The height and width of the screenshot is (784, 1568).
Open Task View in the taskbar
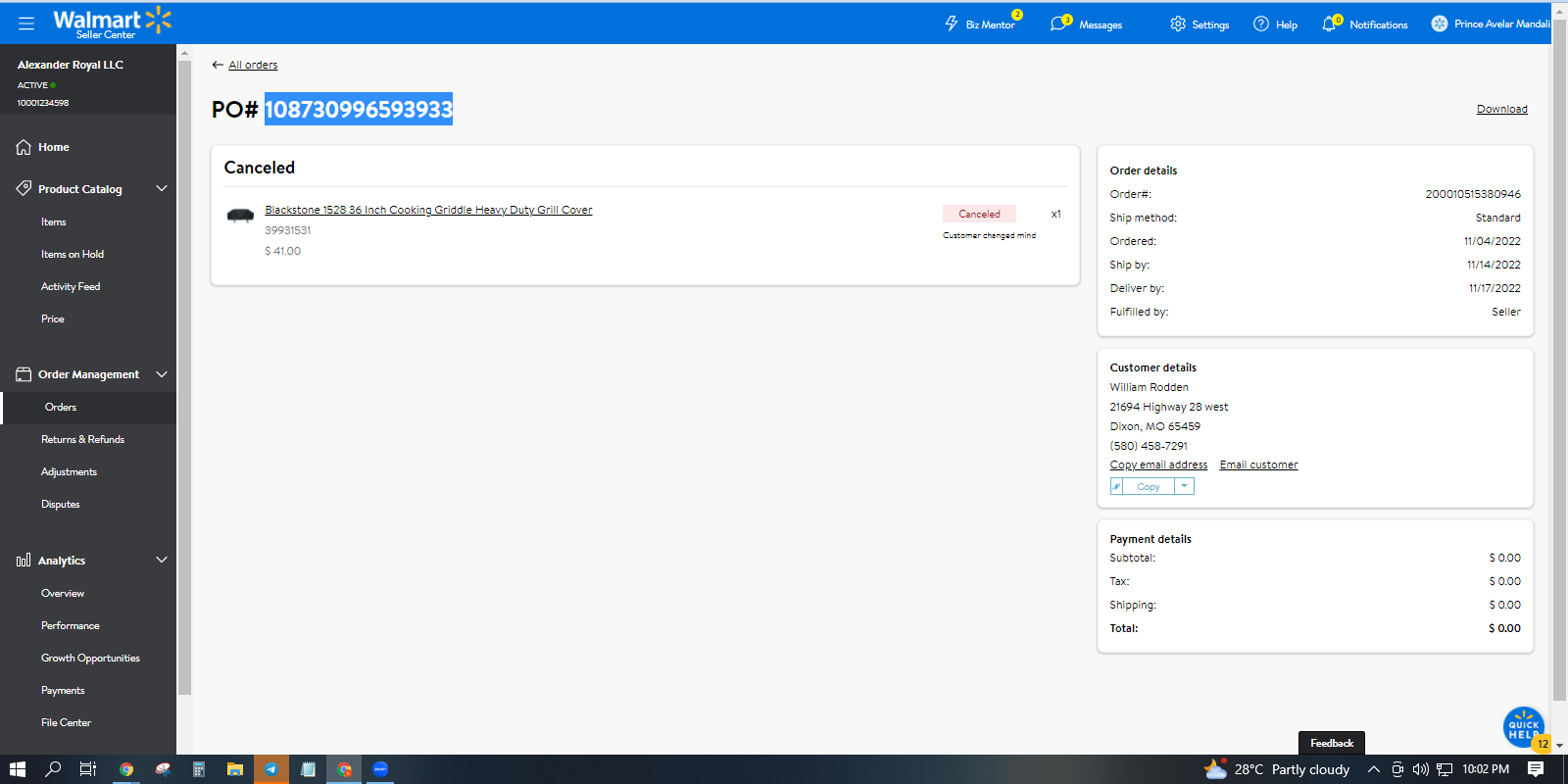point(88,769)
